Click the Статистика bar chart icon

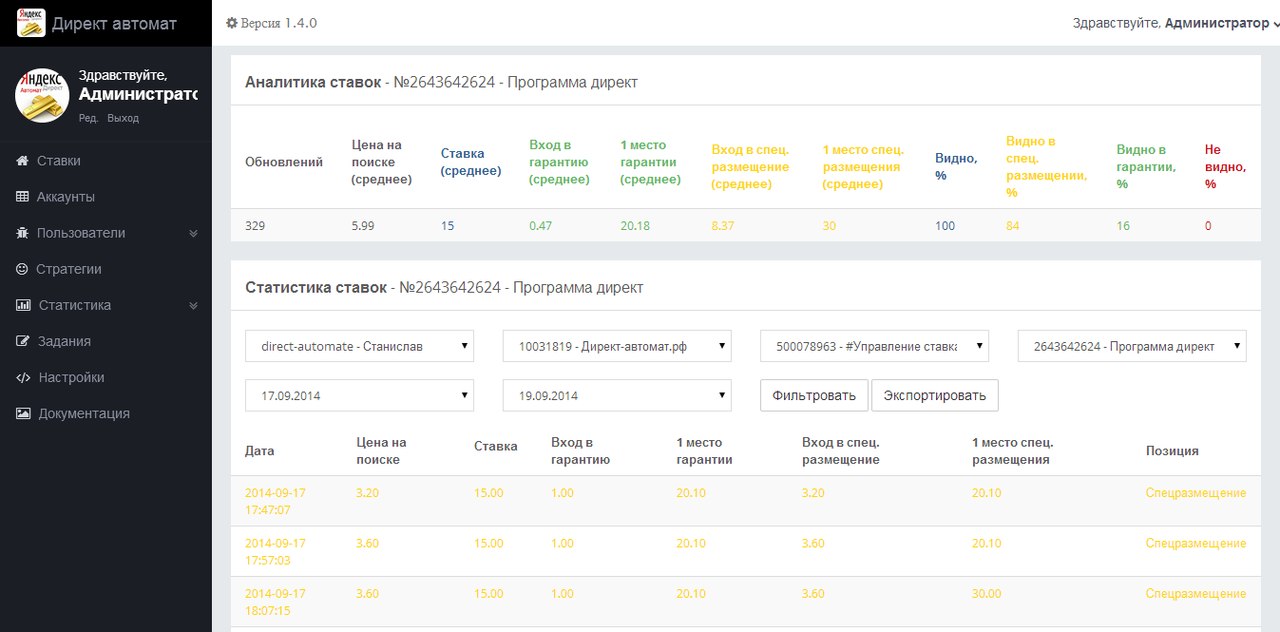[x=22, y=305]
